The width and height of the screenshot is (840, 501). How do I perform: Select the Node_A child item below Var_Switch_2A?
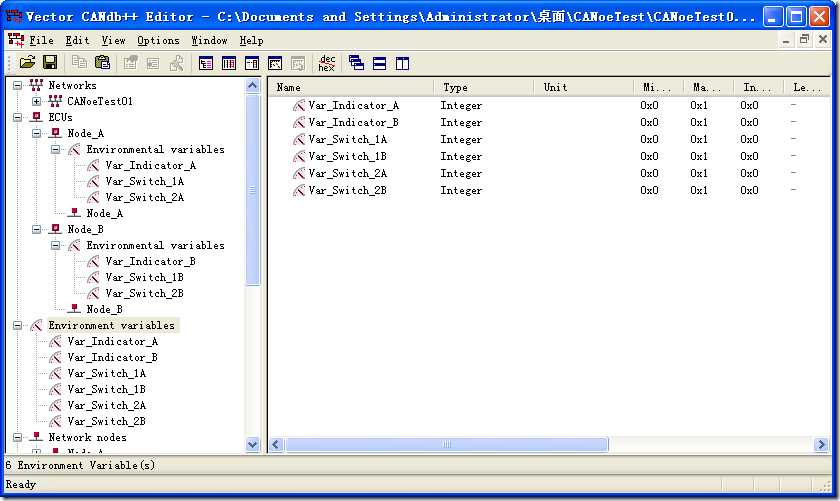pyautogui.click(x=104, y=213)
